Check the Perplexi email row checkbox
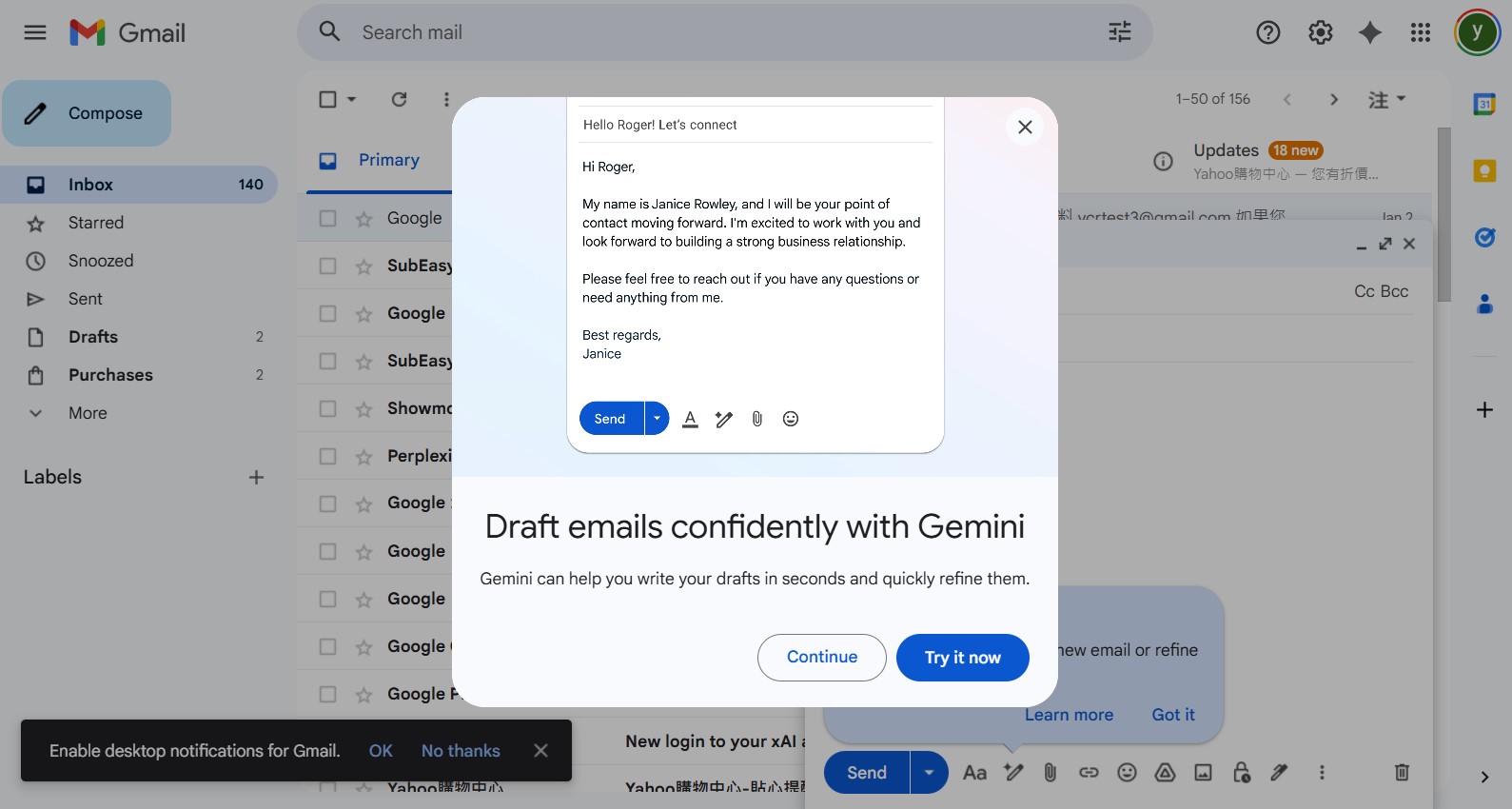Image resolution: width=1512 pixels, height=809 pixels. point(327,456)
